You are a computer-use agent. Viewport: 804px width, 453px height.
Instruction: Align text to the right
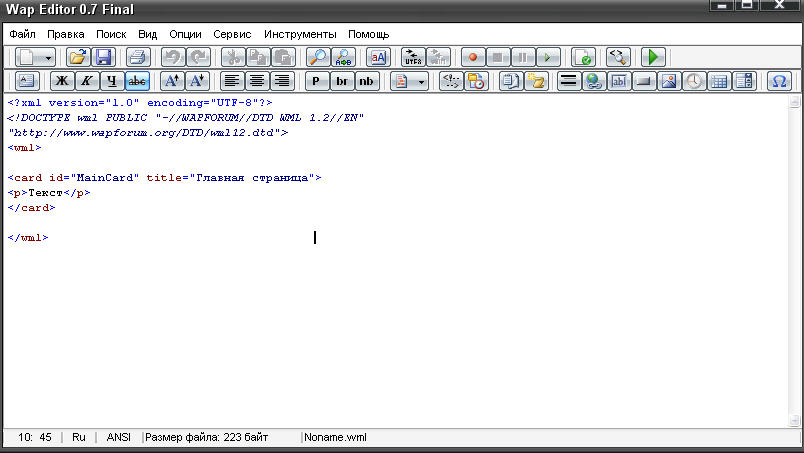(x=283, y=81)
